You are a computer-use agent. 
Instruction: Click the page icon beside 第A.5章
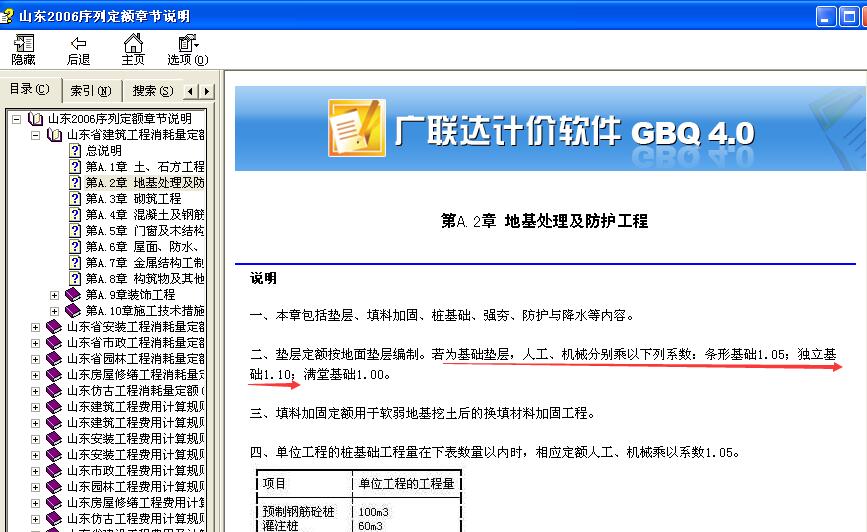point(75,231)
